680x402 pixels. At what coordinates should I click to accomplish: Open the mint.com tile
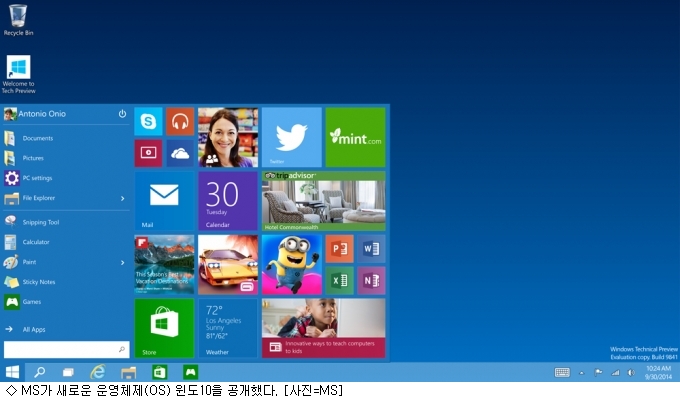356,137
